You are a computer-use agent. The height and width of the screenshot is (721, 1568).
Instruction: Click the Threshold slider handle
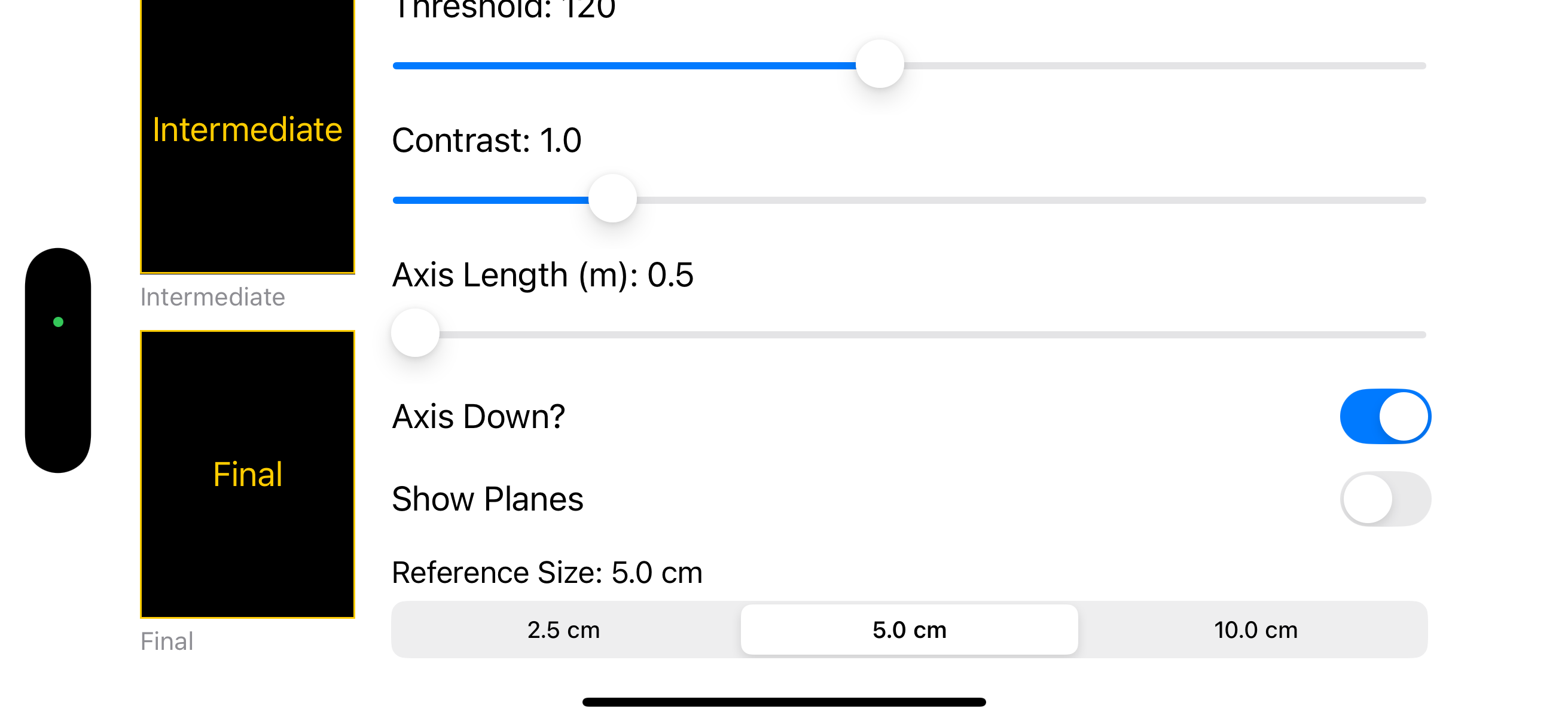880,64
